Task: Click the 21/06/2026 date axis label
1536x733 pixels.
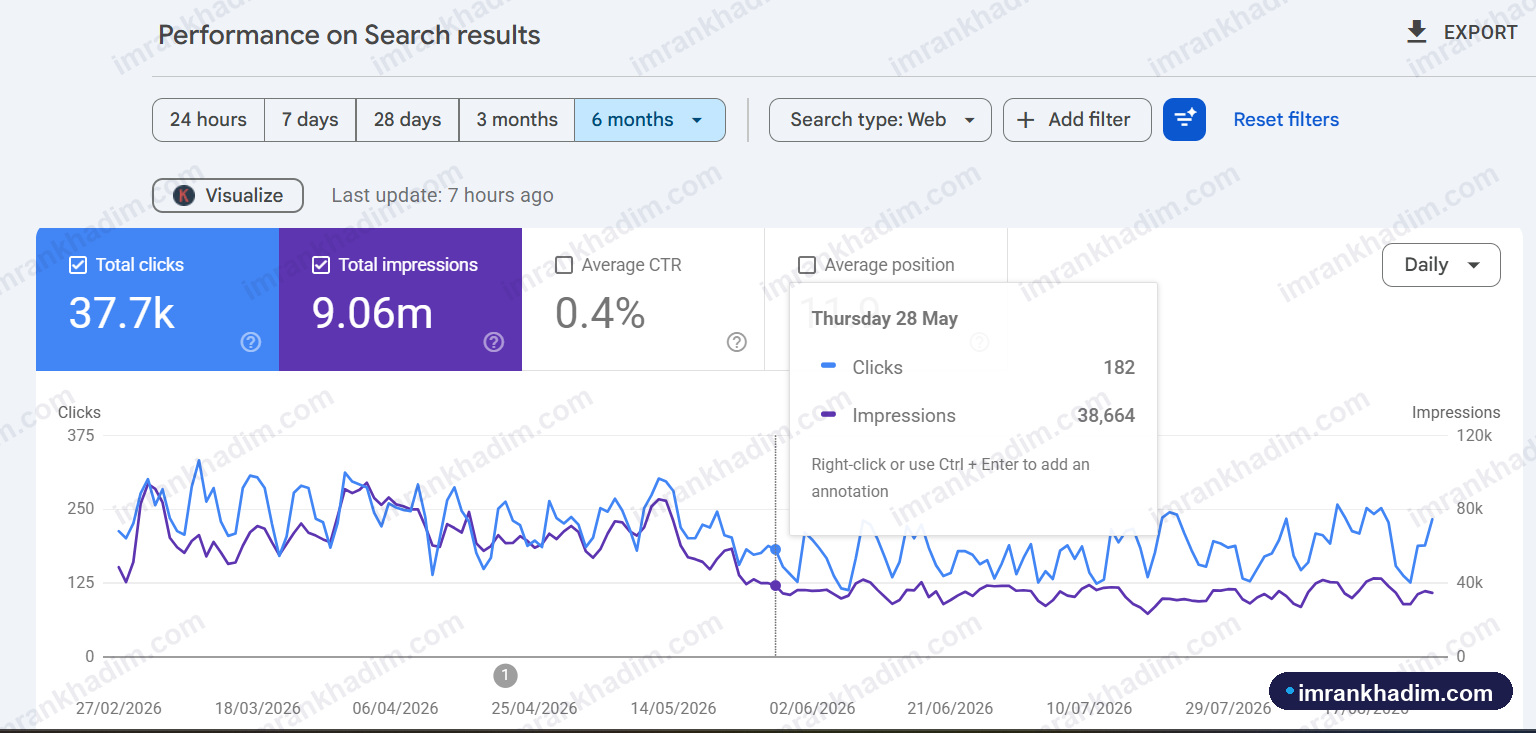Action: pyautogui.click(x=950, y=708)
